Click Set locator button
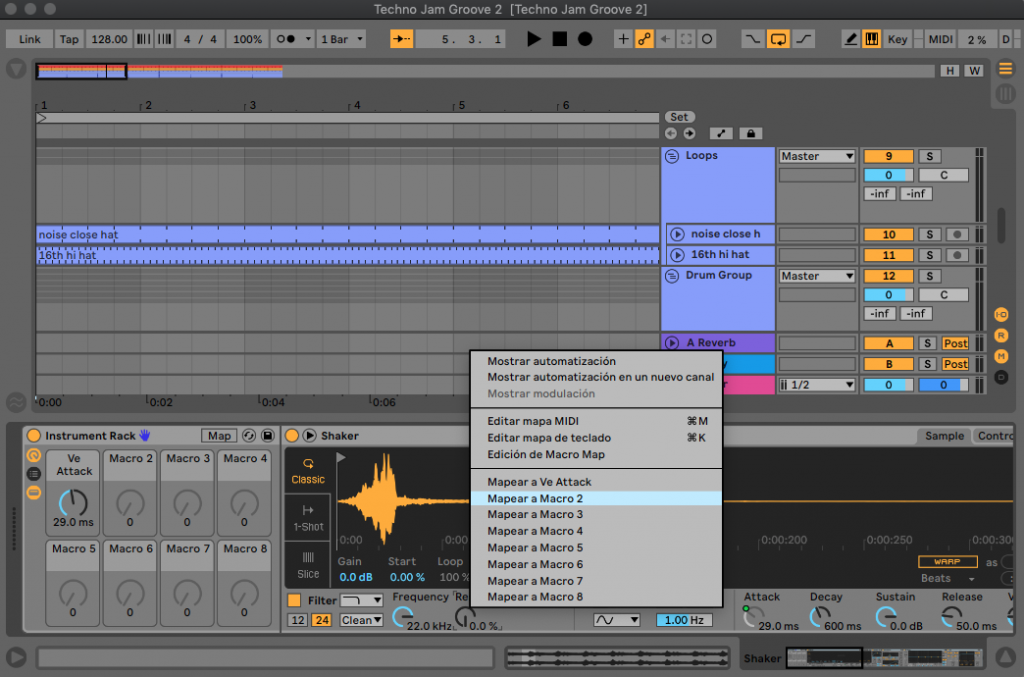The width and height of the screenshot is (1024, 677). click(679, 117)
